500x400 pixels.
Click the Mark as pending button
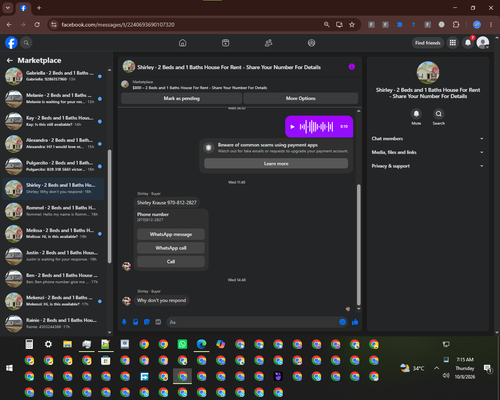tap(182, 98)
